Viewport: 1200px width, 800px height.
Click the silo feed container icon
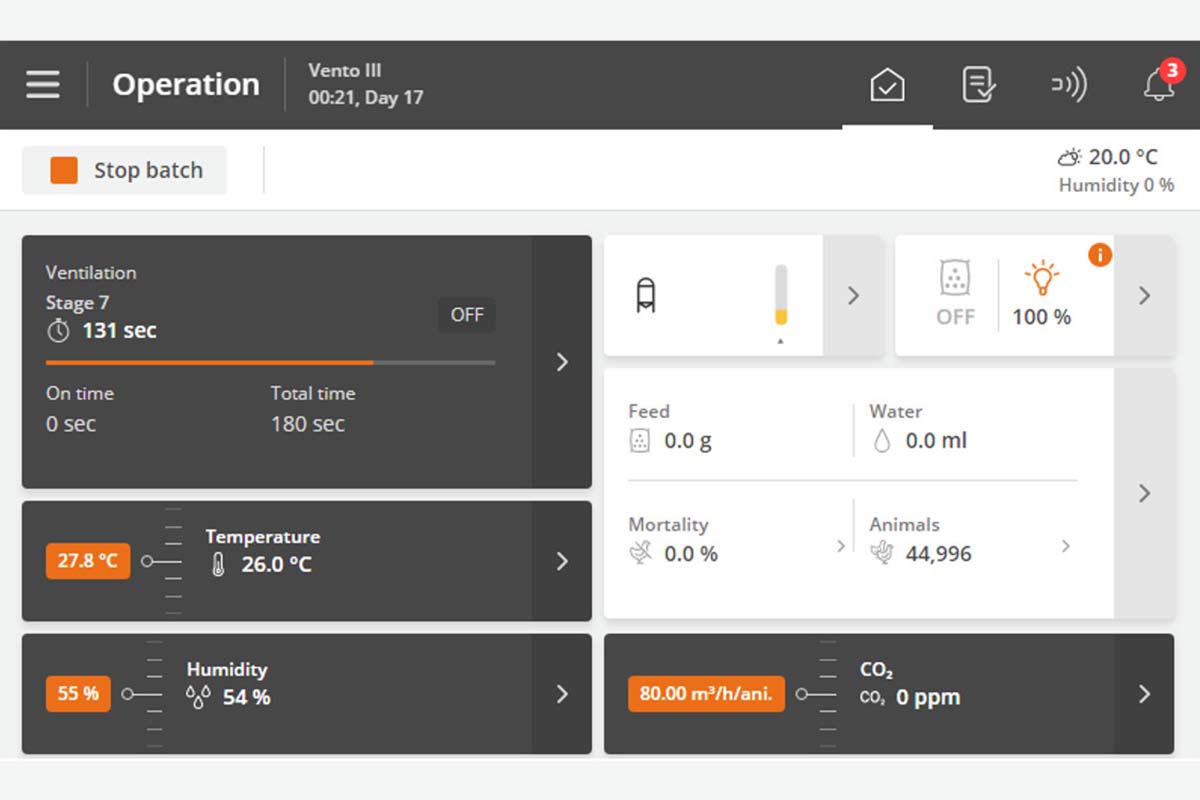point(647,296)
